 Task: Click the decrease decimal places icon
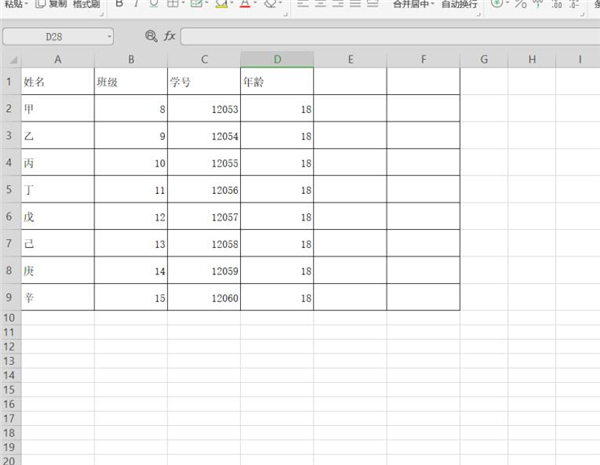(x=574, y=4)
